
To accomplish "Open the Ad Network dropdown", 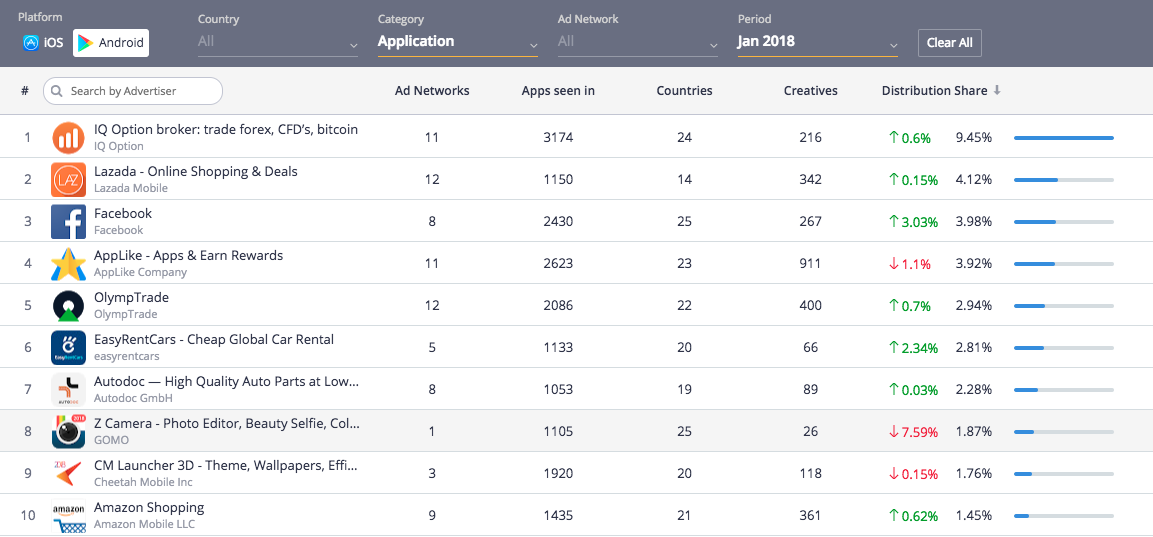I will [638, 42].
